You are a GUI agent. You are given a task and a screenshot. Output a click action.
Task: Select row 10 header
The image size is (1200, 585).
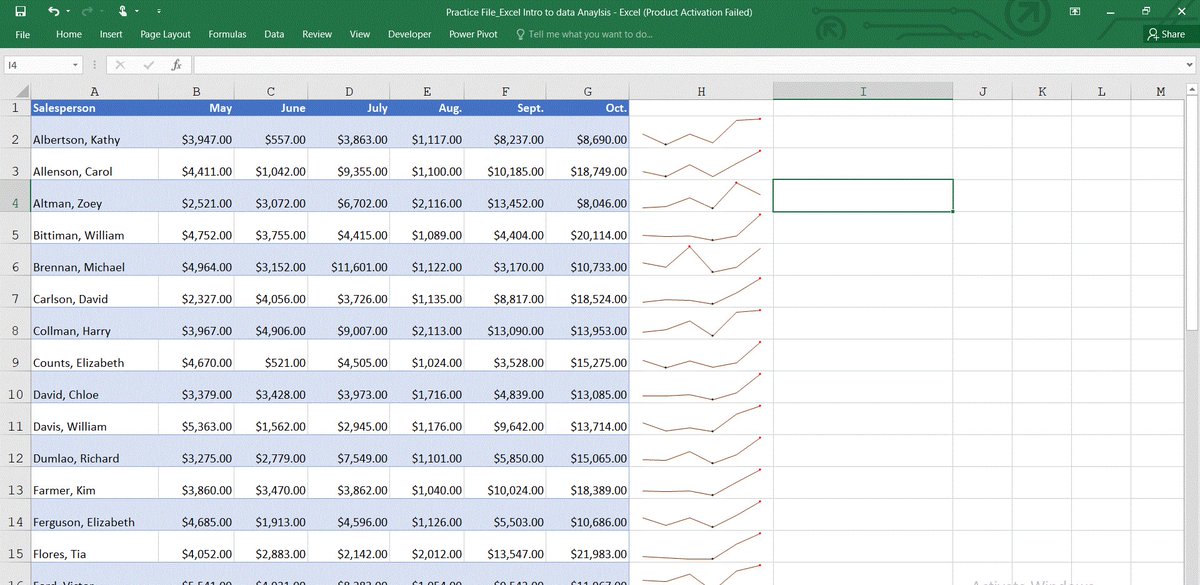coord(15,388)
